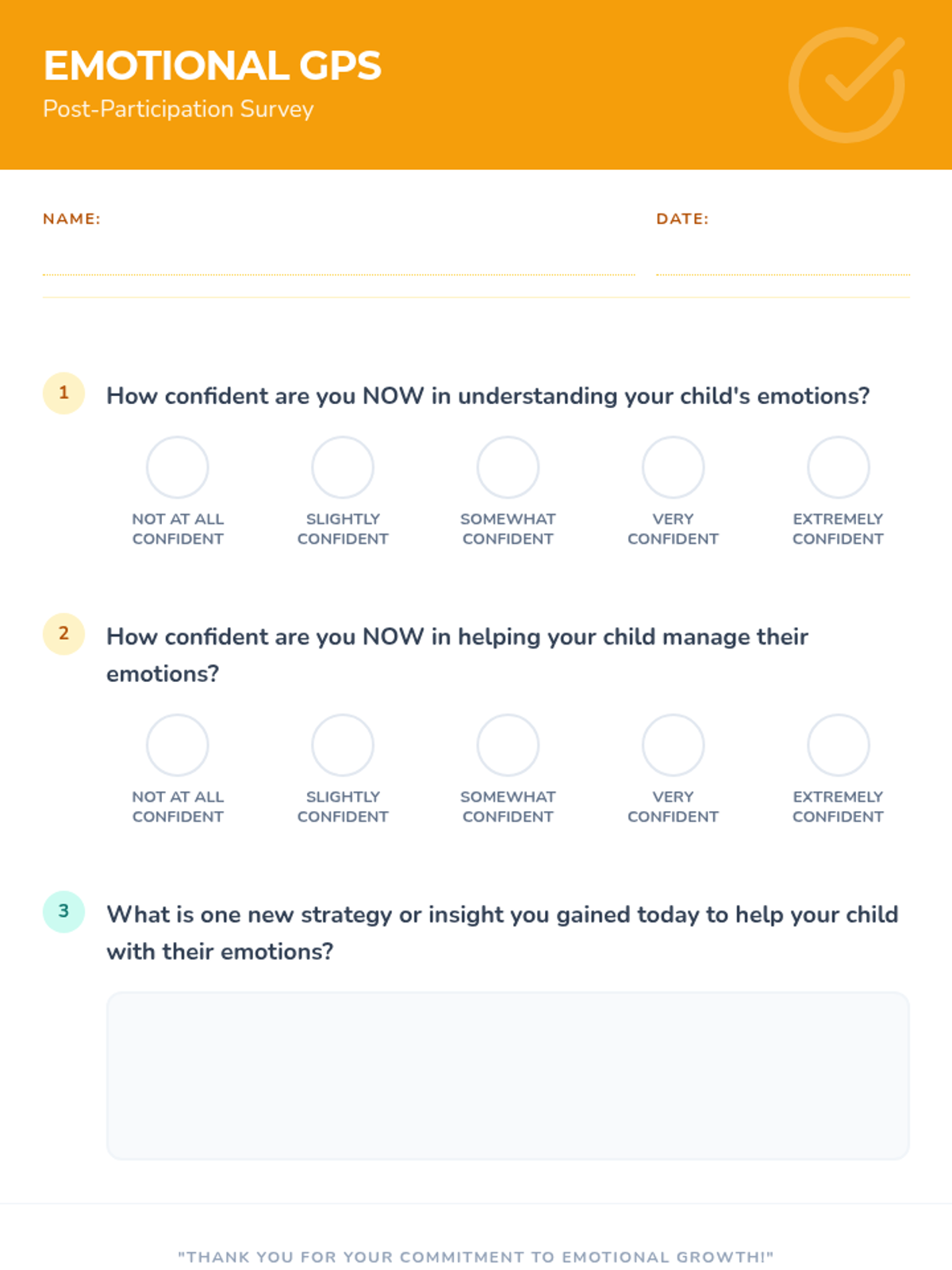Mark "Extremely confident" for helping manage emotions
952x1270 pixels.
[838, 745]
